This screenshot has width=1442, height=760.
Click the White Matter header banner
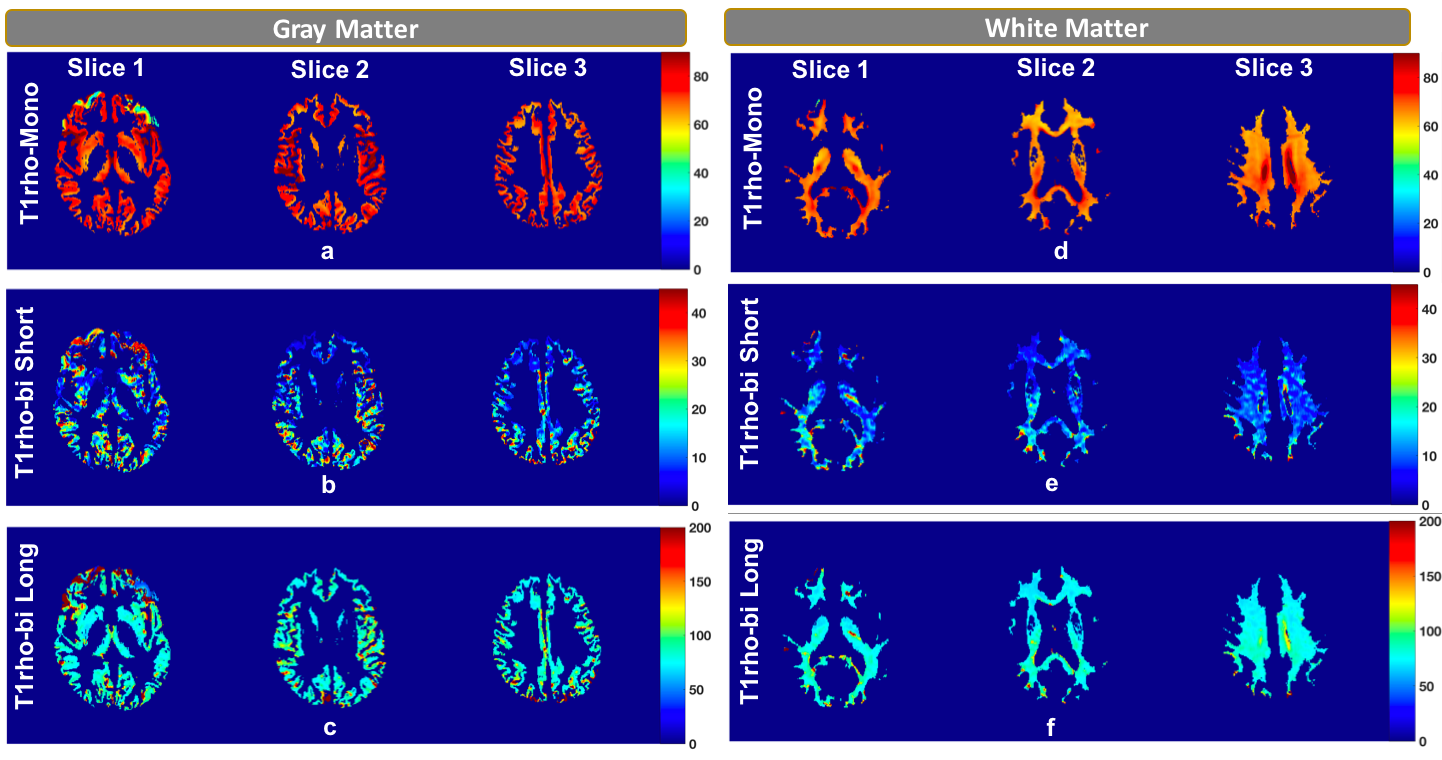pyautogui.click(x=1066, y=27)
